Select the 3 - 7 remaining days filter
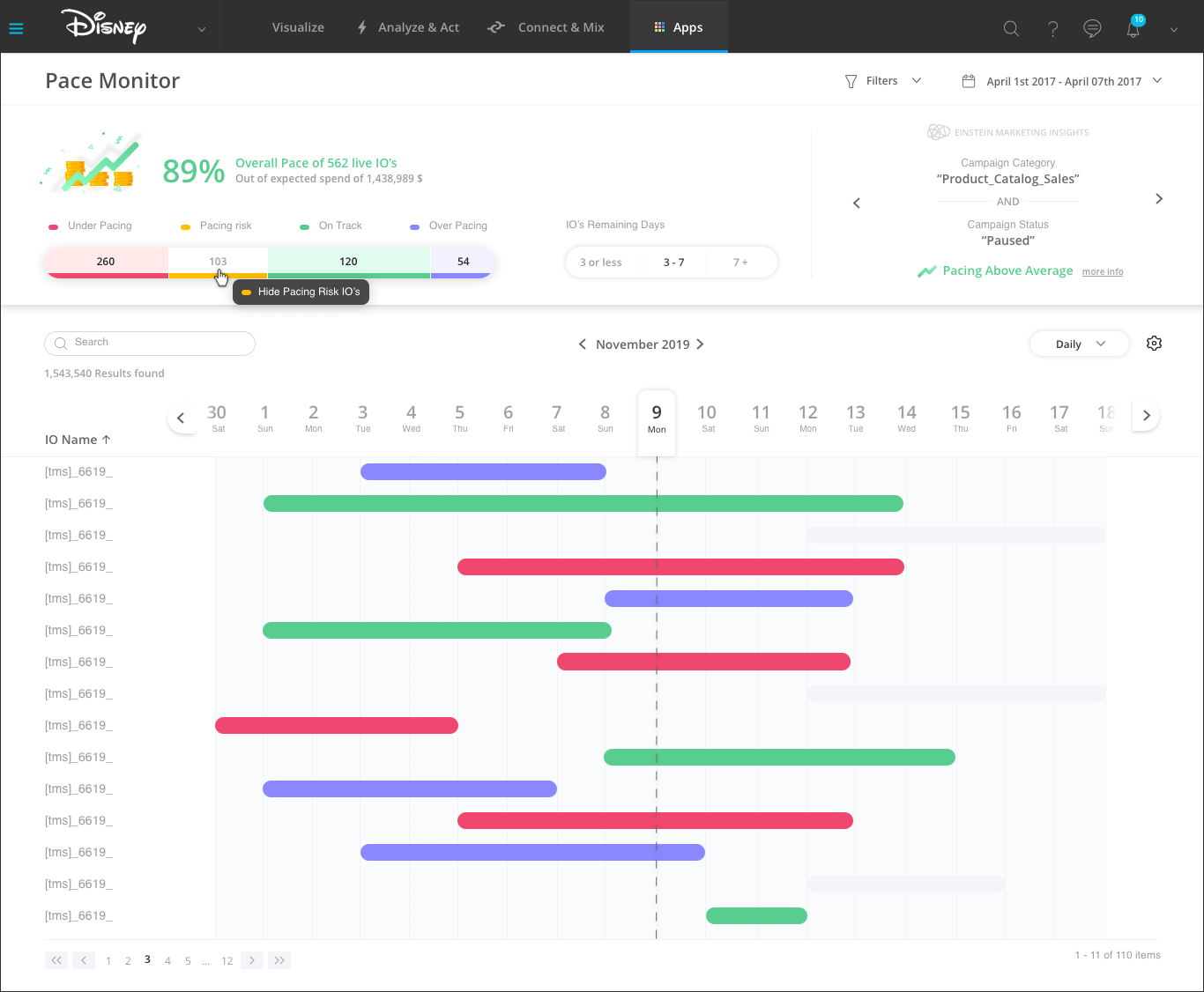1204x992 pixels. [x=673, y=263]
